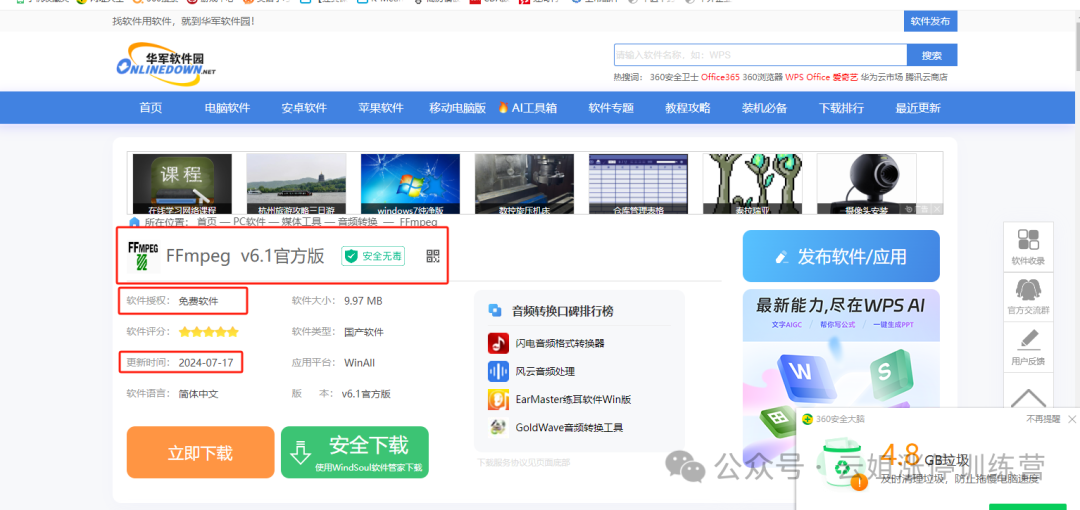The width and height of the screenshot is (1080, 510).
Task: Click the 闪电音频格式转换器 icon
Action: [498, 343]
